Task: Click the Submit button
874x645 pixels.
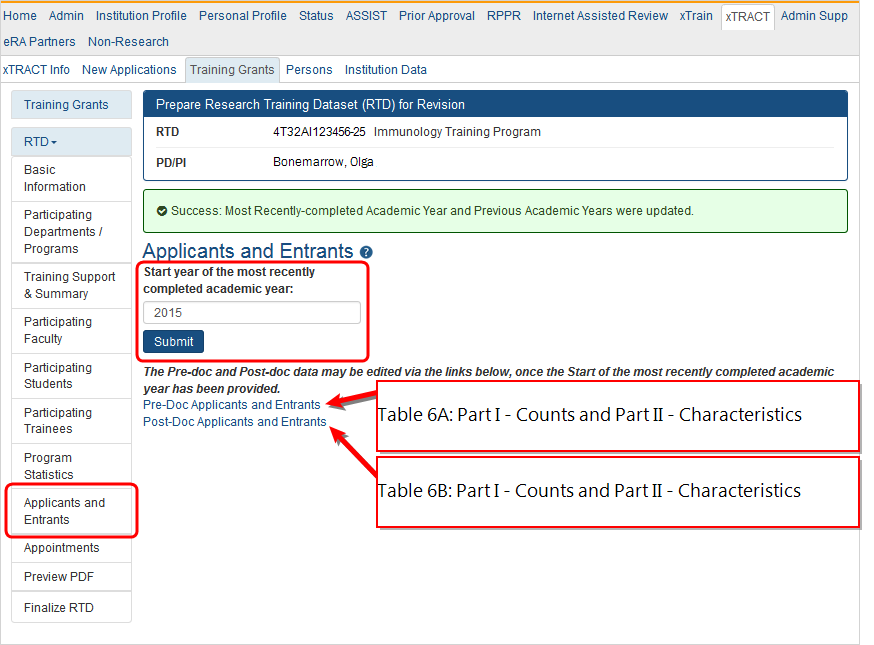Action: 174,341
